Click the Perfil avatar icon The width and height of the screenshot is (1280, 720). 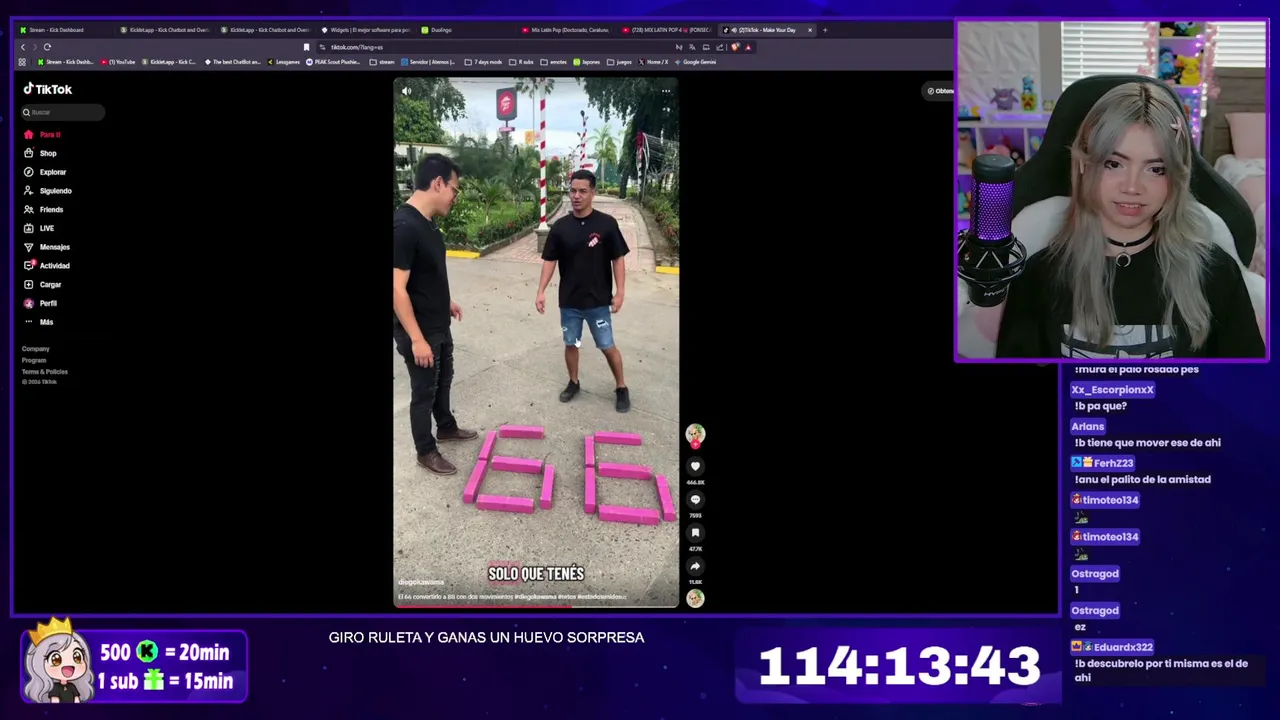pos(28,303)
